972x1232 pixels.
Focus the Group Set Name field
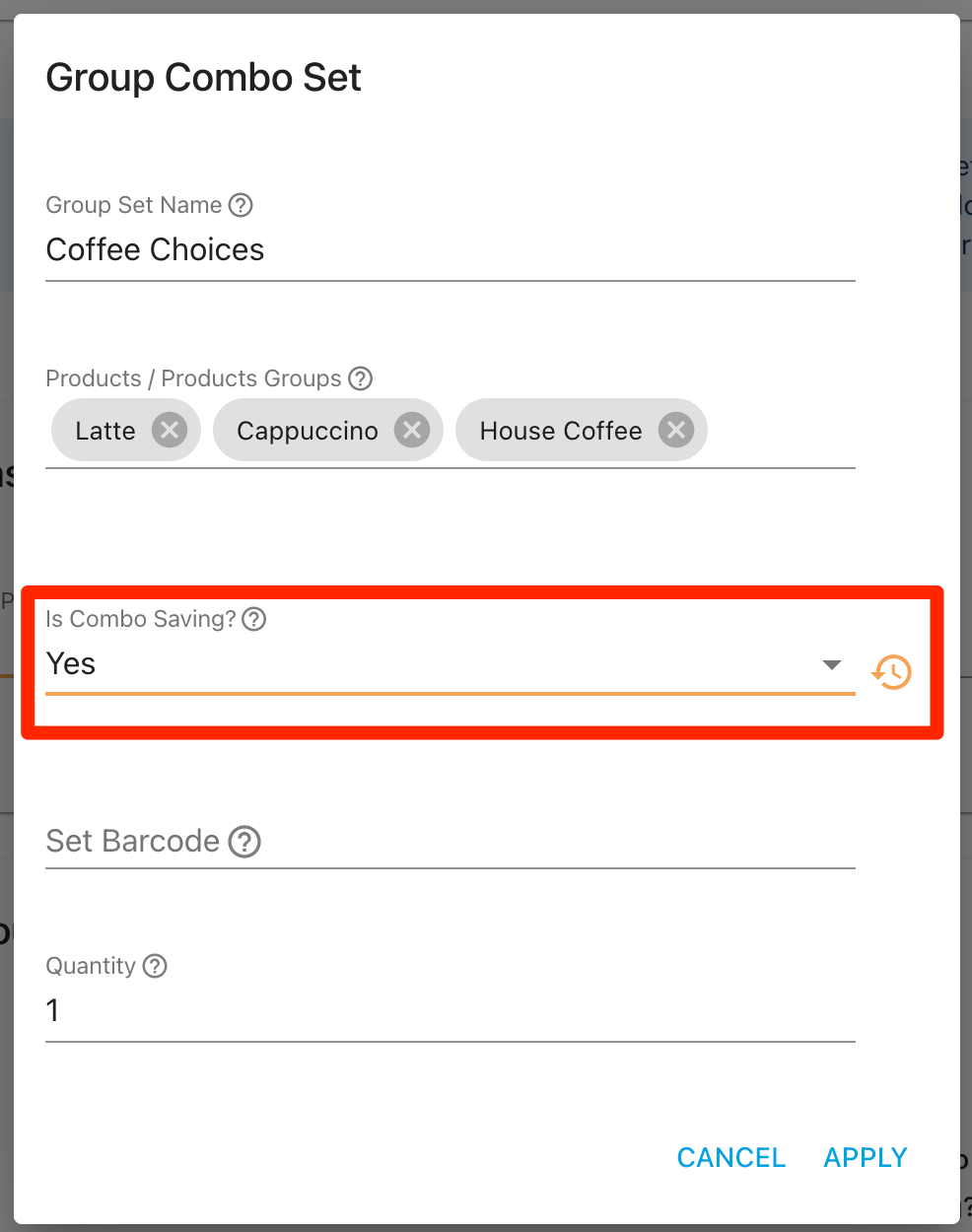[x=450, y=250]
